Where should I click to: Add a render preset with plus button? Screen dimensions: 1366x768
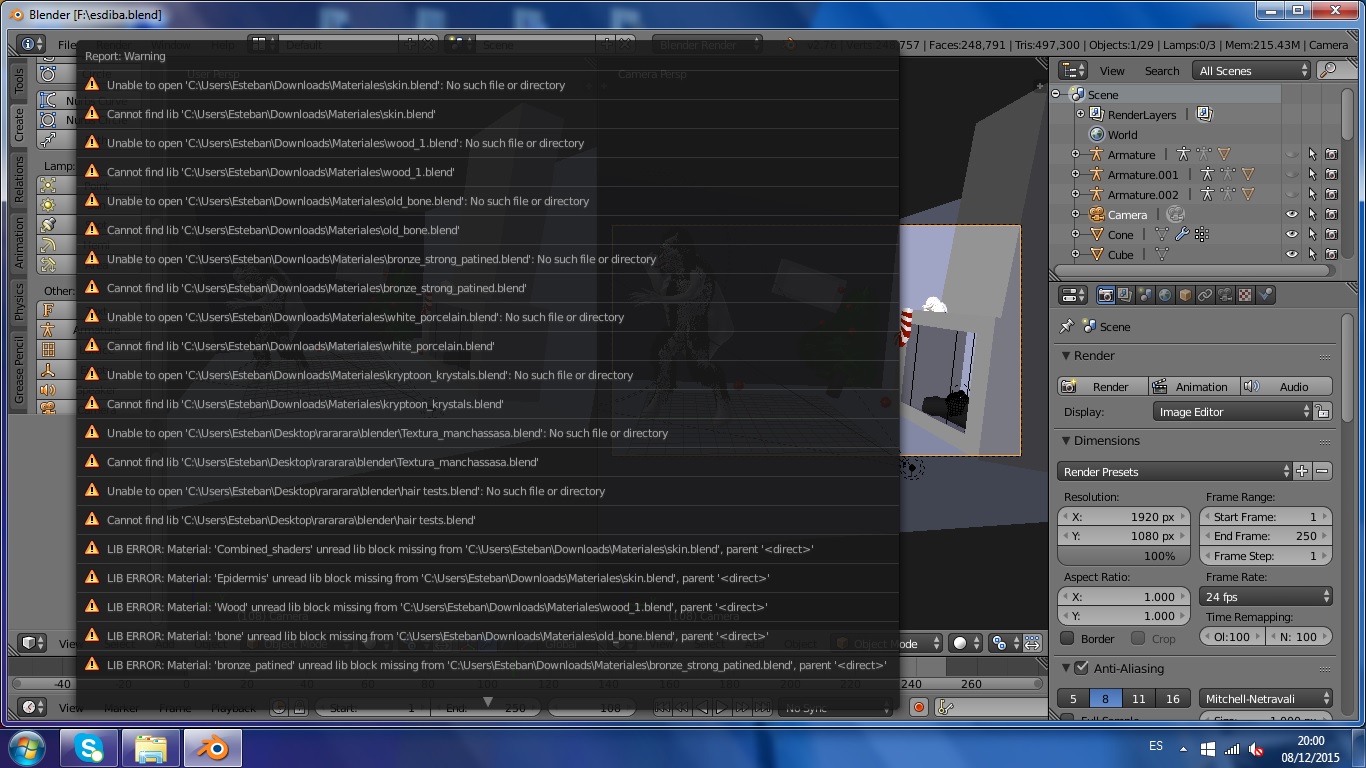pyautogui.click(x=1302, y=472)
